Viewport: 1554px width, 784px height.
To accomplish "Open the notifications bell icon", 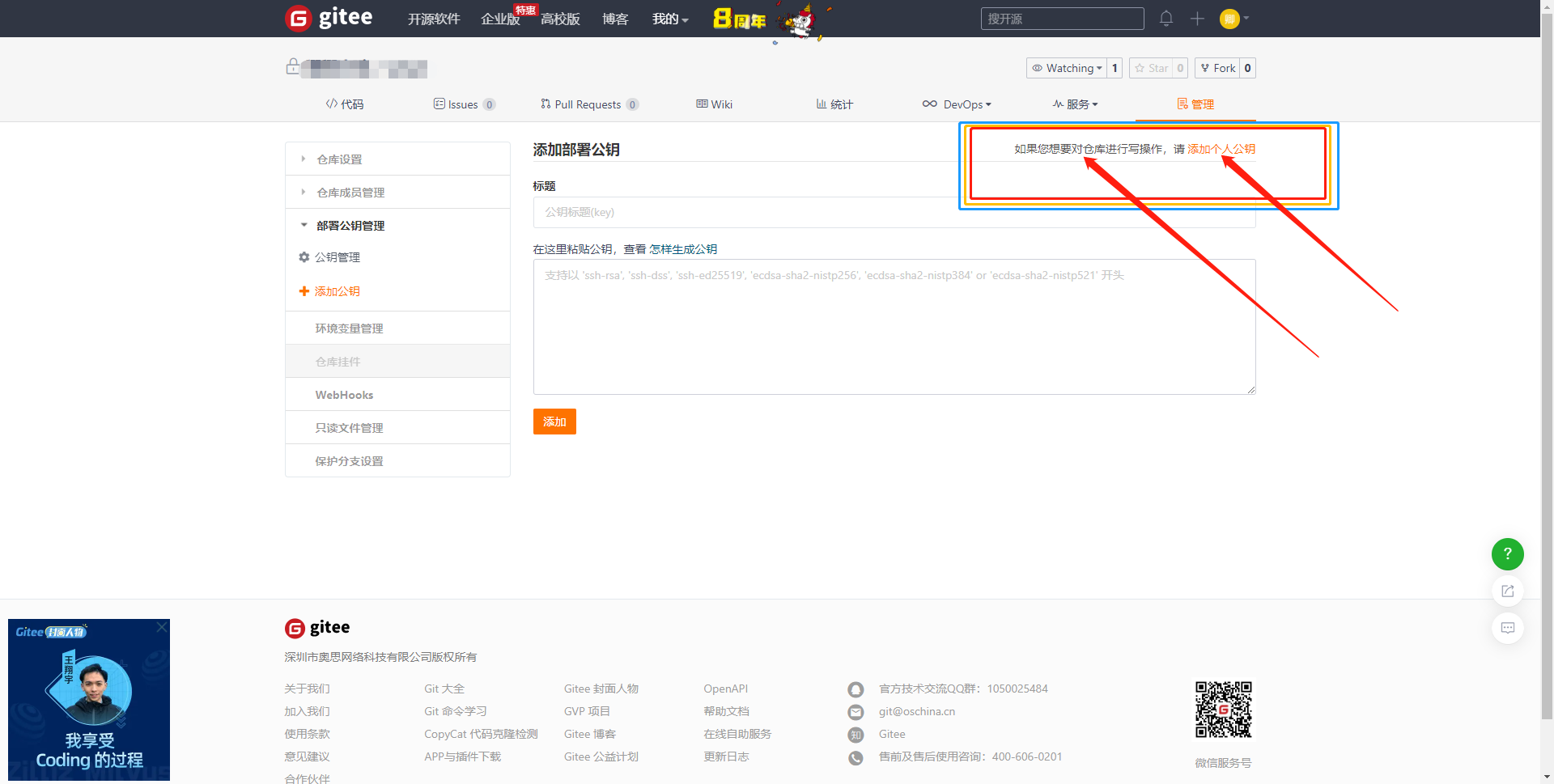I will 1165,19.
